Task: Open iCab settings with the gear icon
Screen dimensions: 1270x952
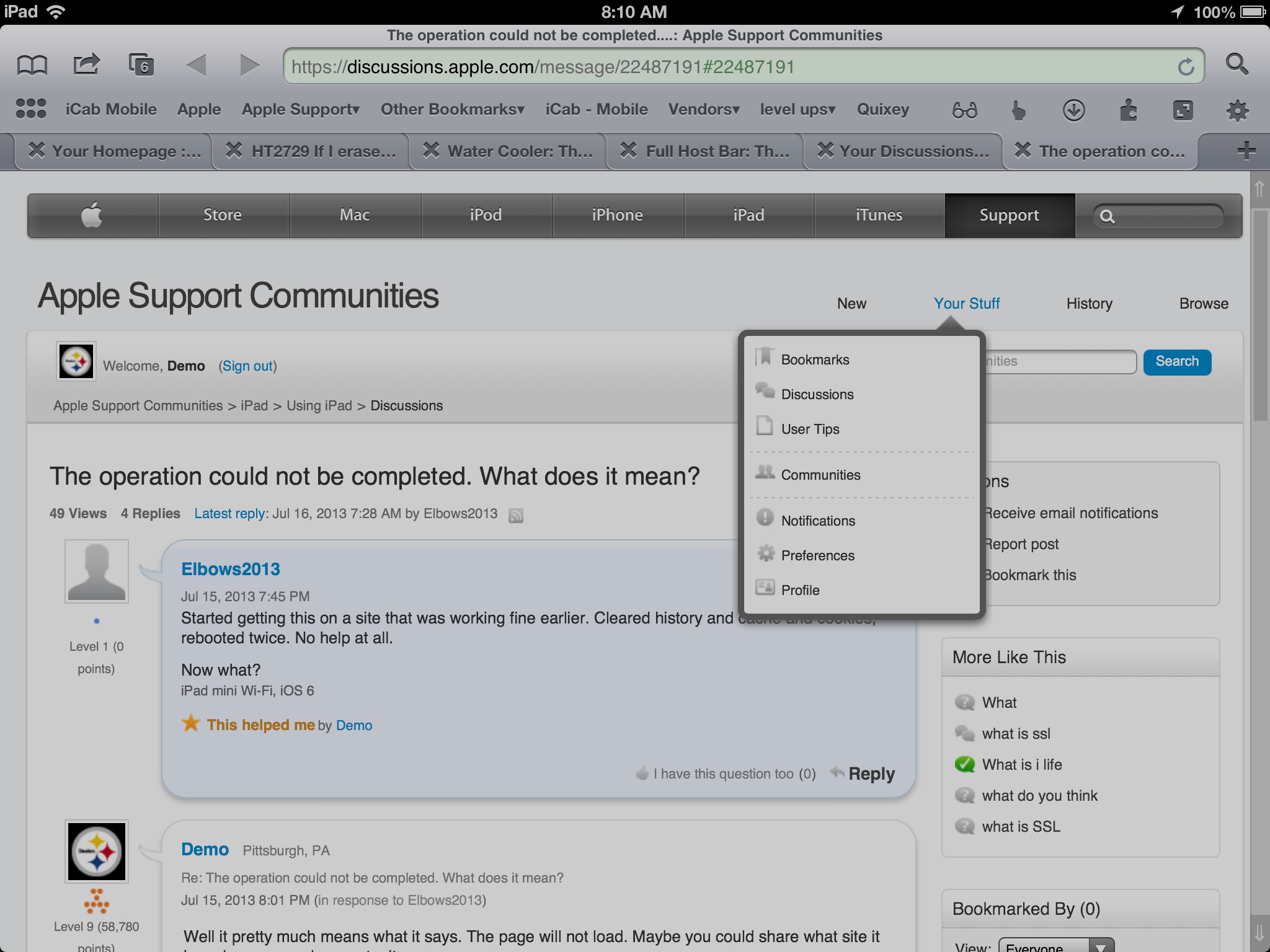Action: pos(1238,110)
